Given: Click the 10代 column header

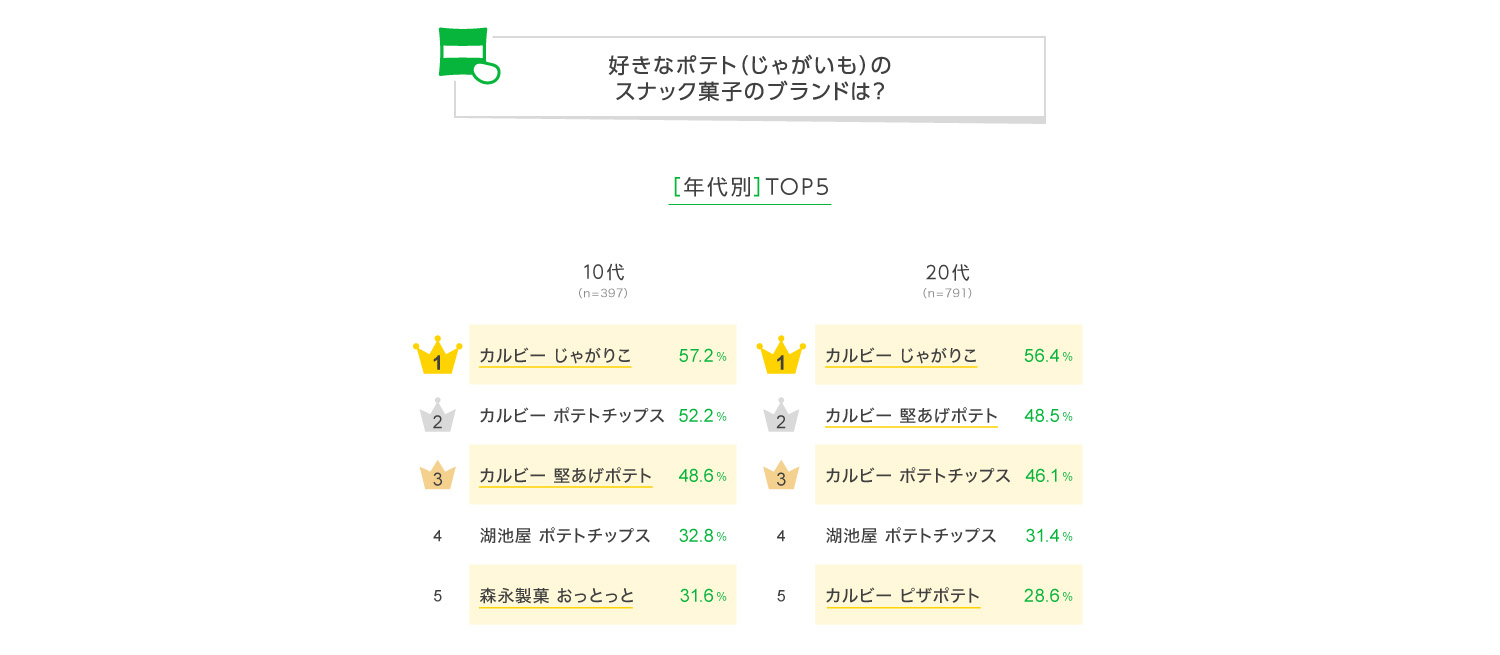Looking at the screenshot, I should coord(603,272).
